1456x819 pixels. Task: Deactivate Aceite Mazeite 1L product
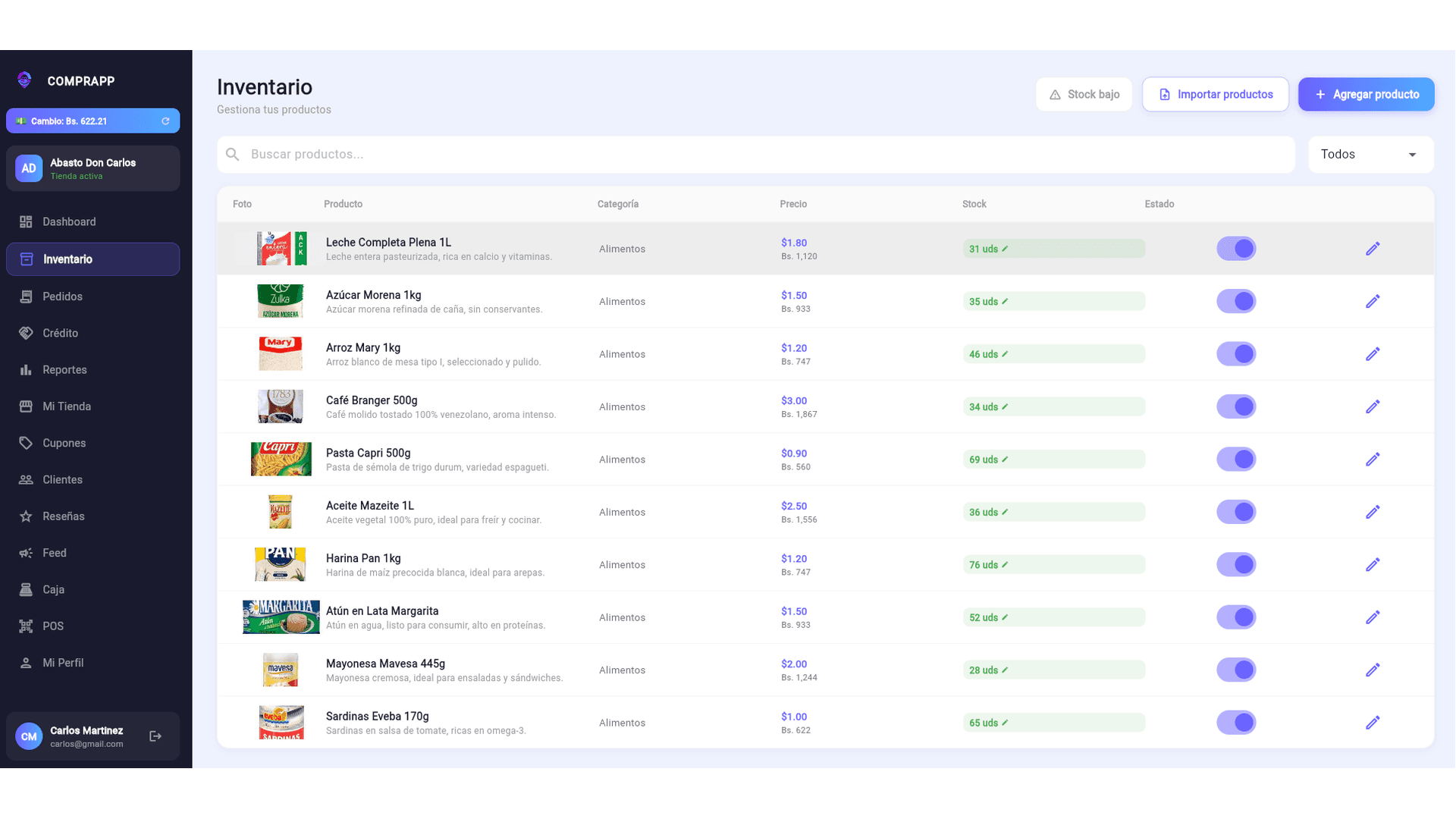pyautogui.click(x=1236, y=512)
